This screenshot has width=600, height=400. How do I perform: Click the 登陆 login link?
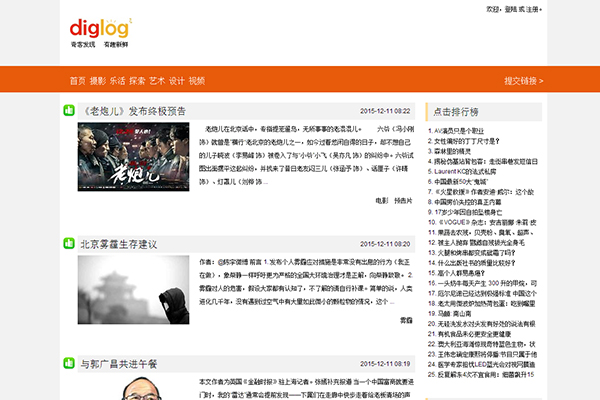pyautogui.click(x=511, y=9)
